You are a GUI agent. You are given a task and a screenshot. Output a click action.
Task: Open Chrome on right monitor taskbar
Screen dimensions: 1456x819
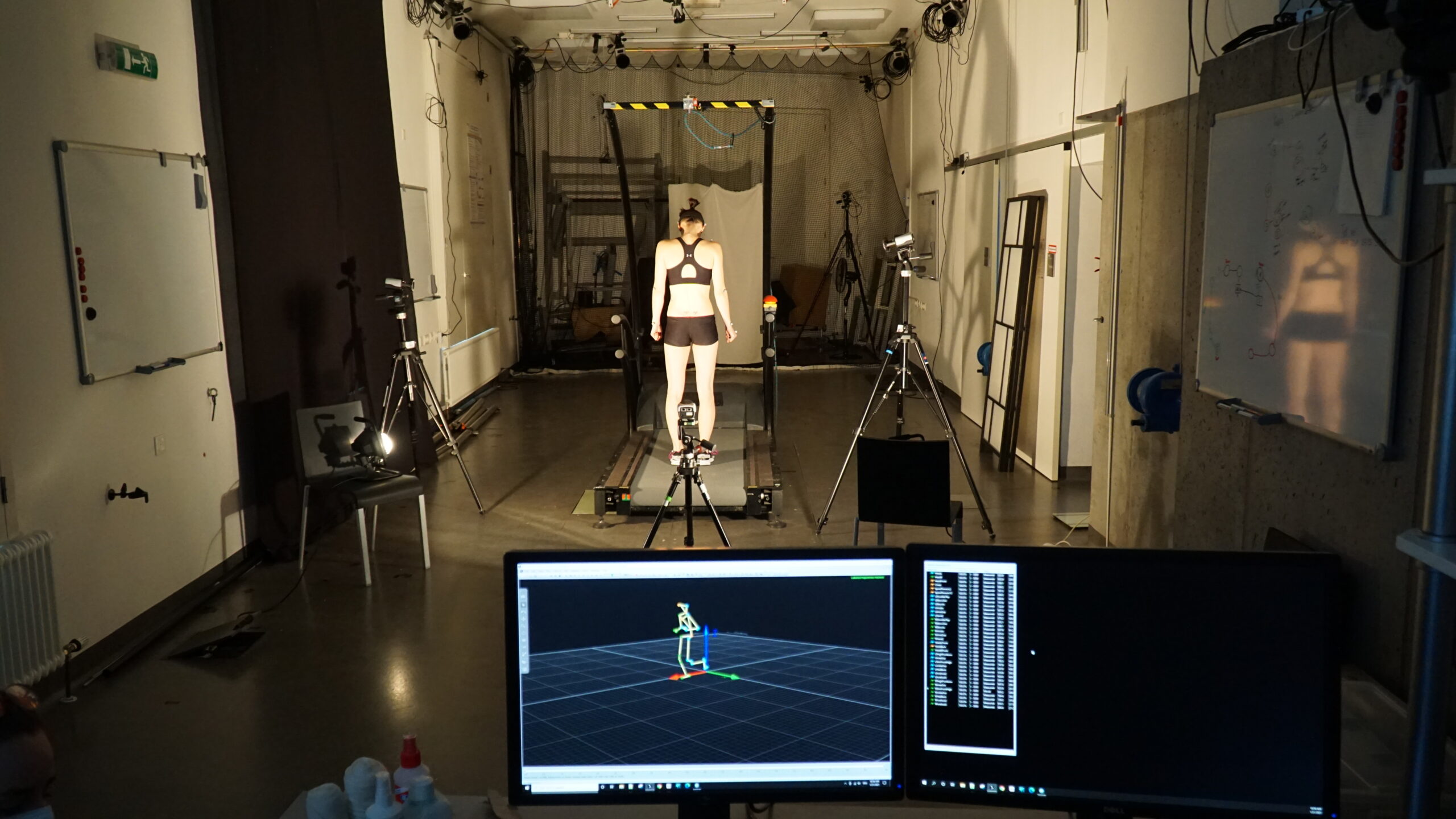[1002, 788]
